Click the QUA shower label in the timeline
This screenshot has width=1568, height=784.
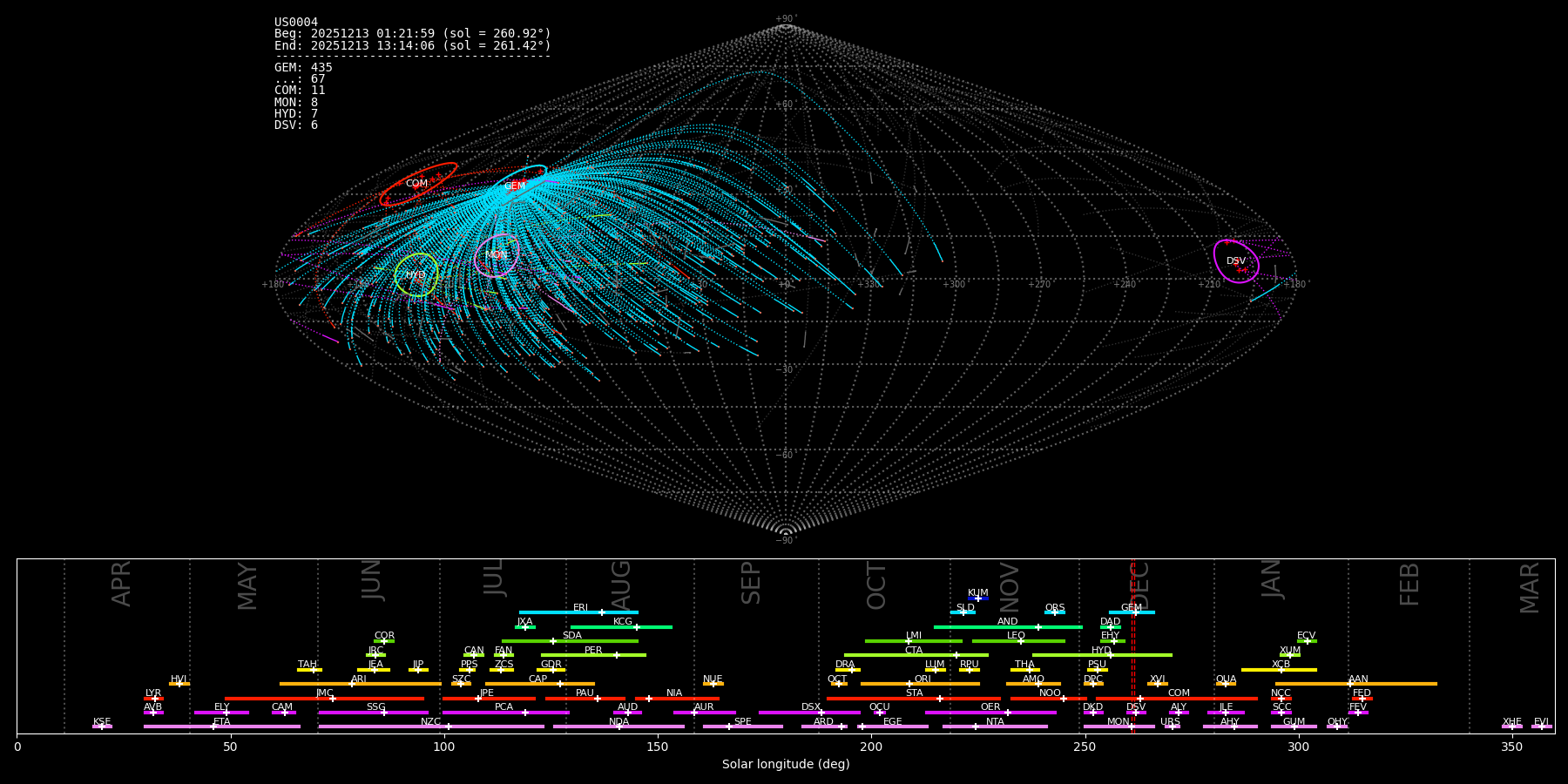click(x=1226, y=679)
